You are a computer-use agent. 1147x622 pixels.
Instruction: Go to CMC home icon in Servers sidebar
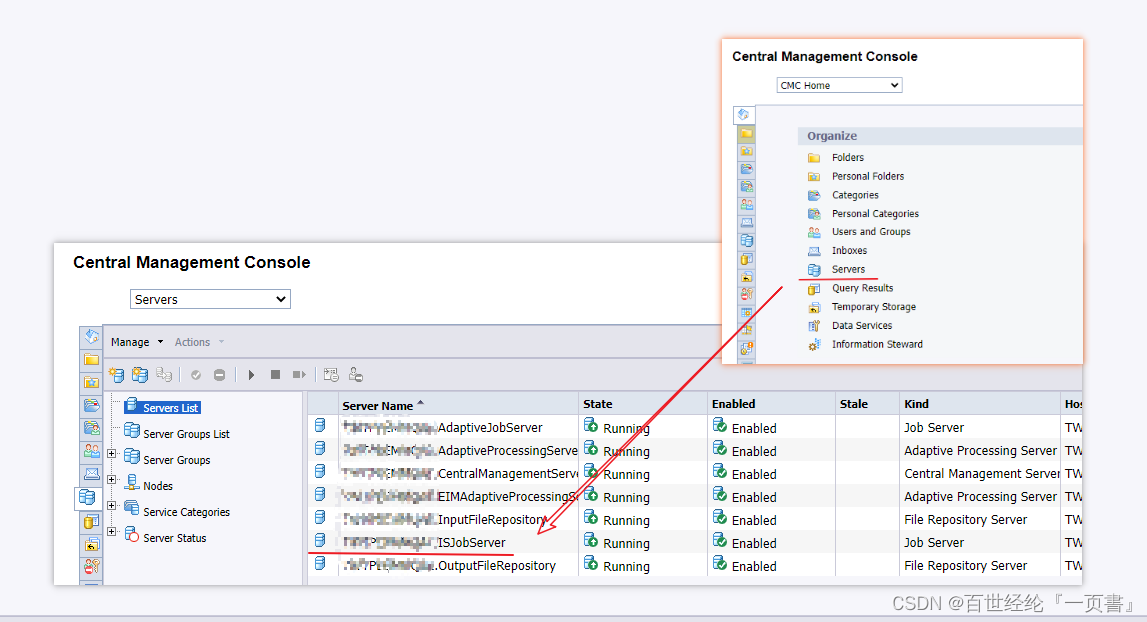point(91,336)
